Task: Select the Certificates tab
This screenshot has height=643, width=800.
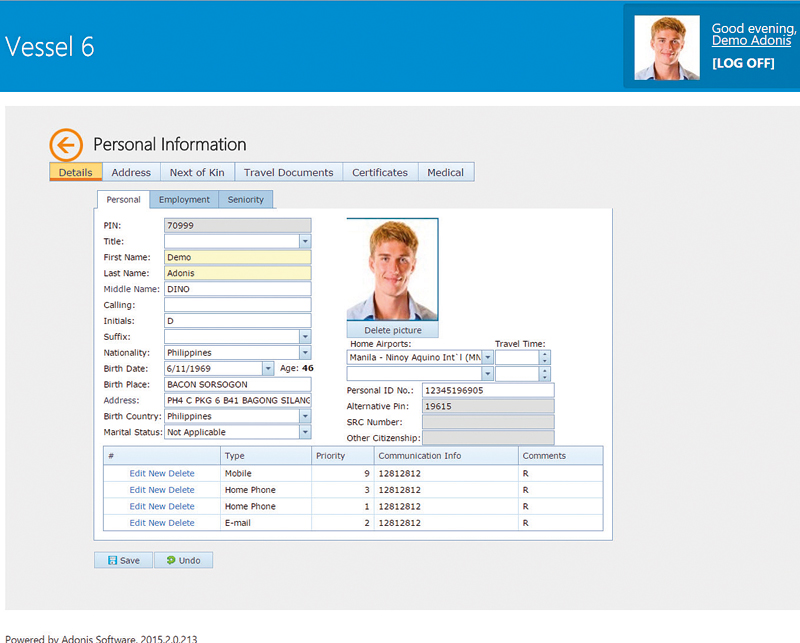Action: [380, 172]
